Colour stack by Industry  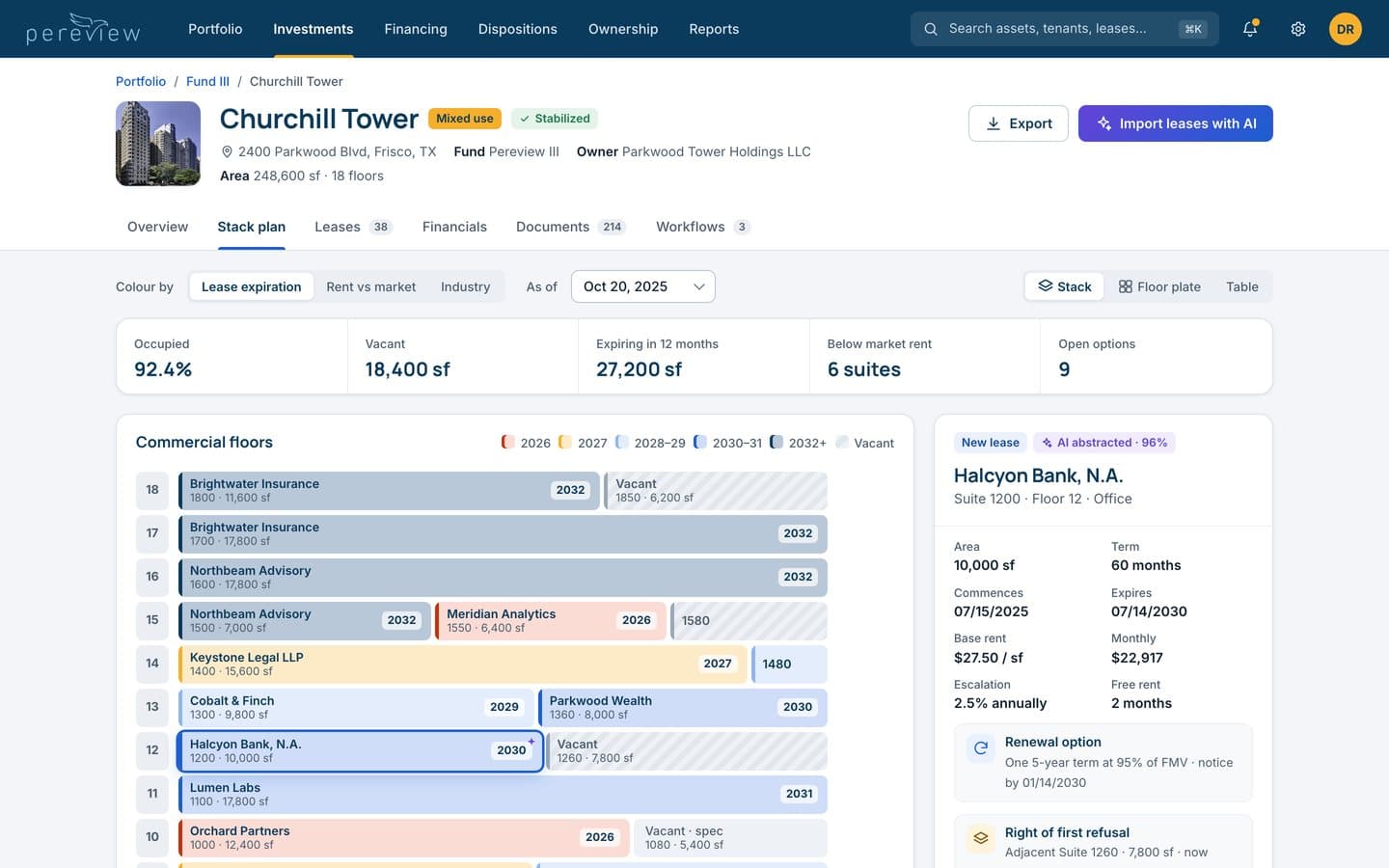coord(465,286)
